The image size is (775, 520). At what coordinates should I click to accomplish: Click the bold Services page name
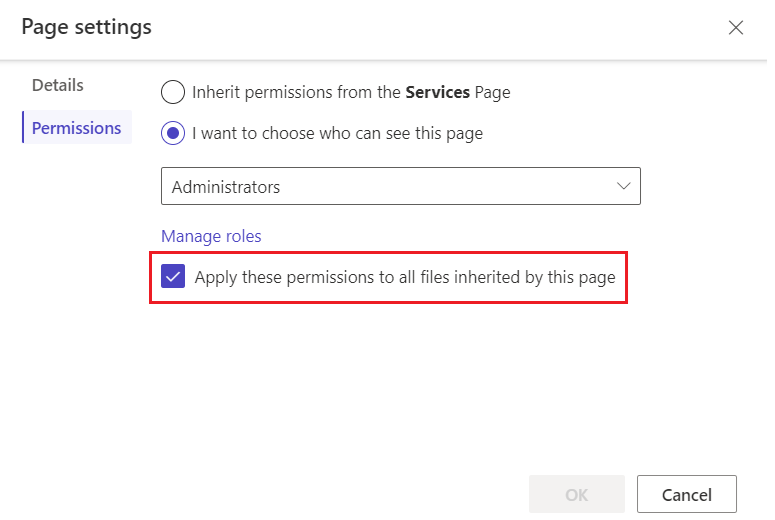tap(437, 92)
